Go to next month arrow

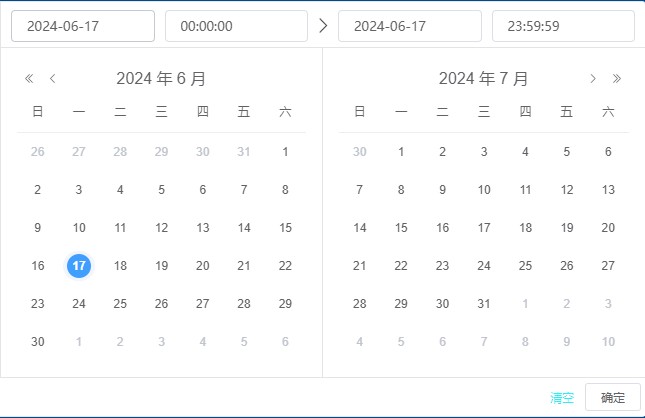click(593, 78)
